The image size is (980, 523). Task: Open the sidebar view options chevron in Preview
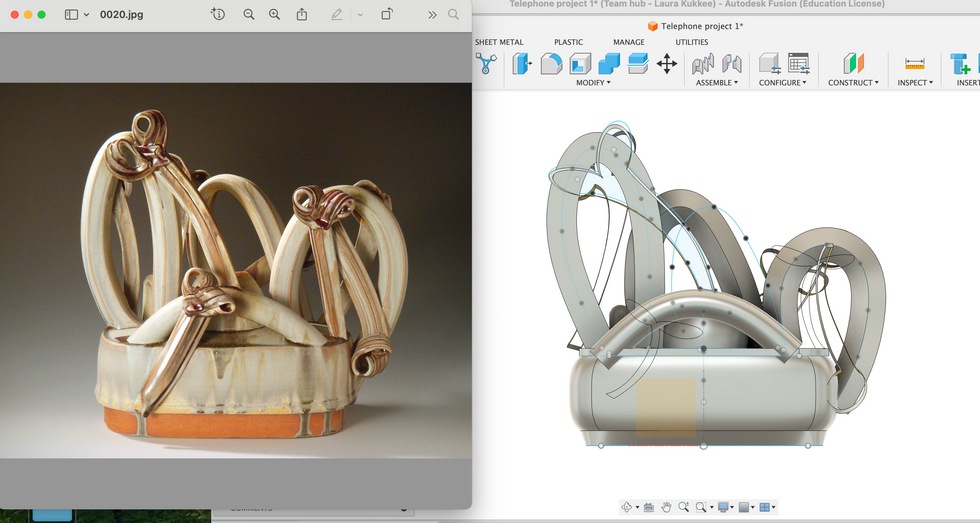pyautogui.click(x=86, y=14)
